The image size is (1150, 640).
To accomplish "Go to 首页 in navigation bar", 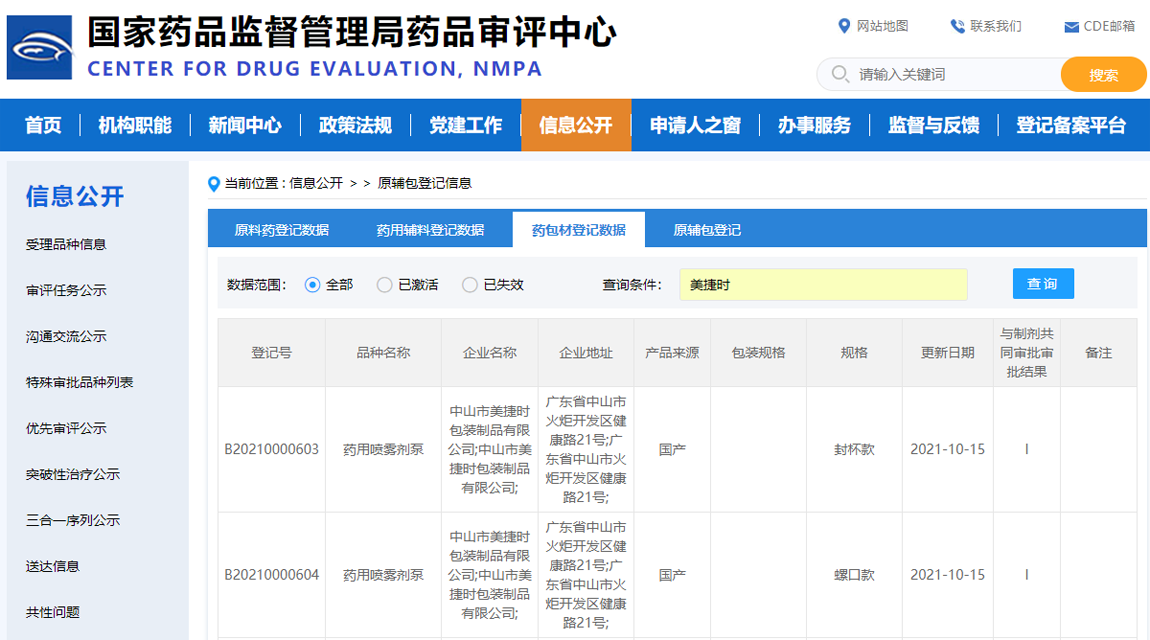I will click(43, 125).
